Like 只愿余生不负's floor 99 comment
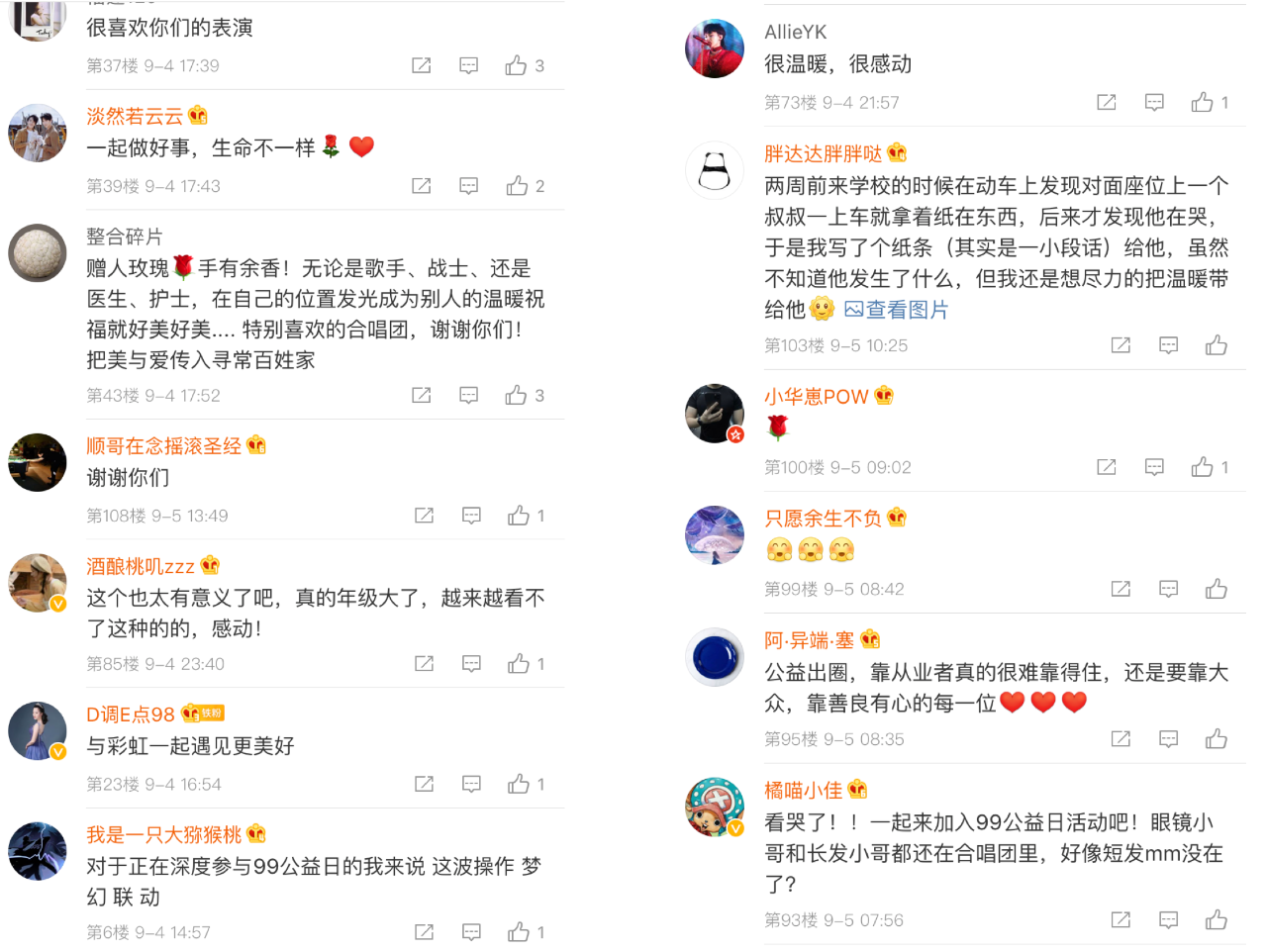Viewport: 1267px width, 952px height. point(1217,589)
